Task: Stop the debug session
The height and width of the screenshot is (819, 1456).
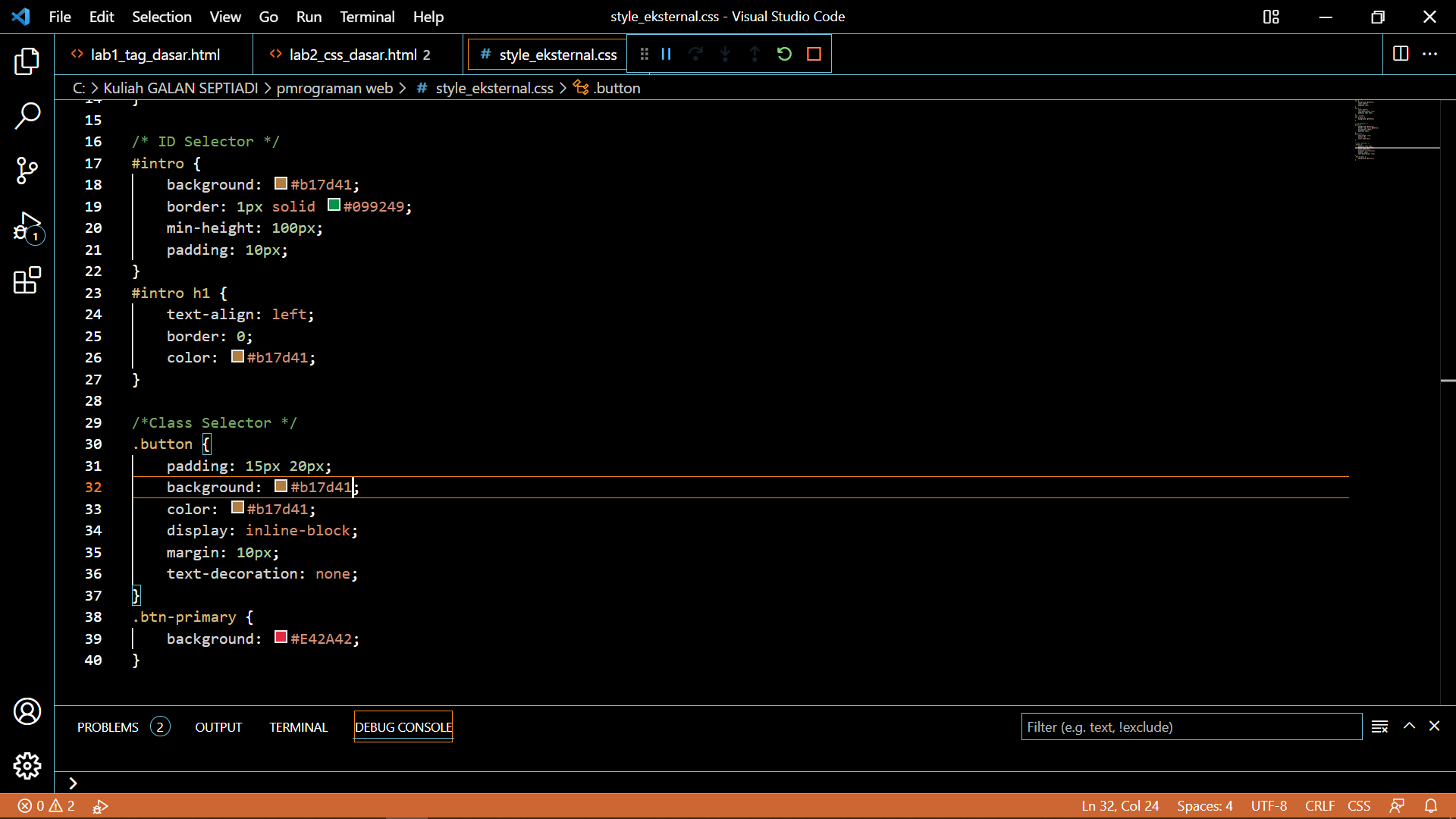Action: tap(814, 54)
